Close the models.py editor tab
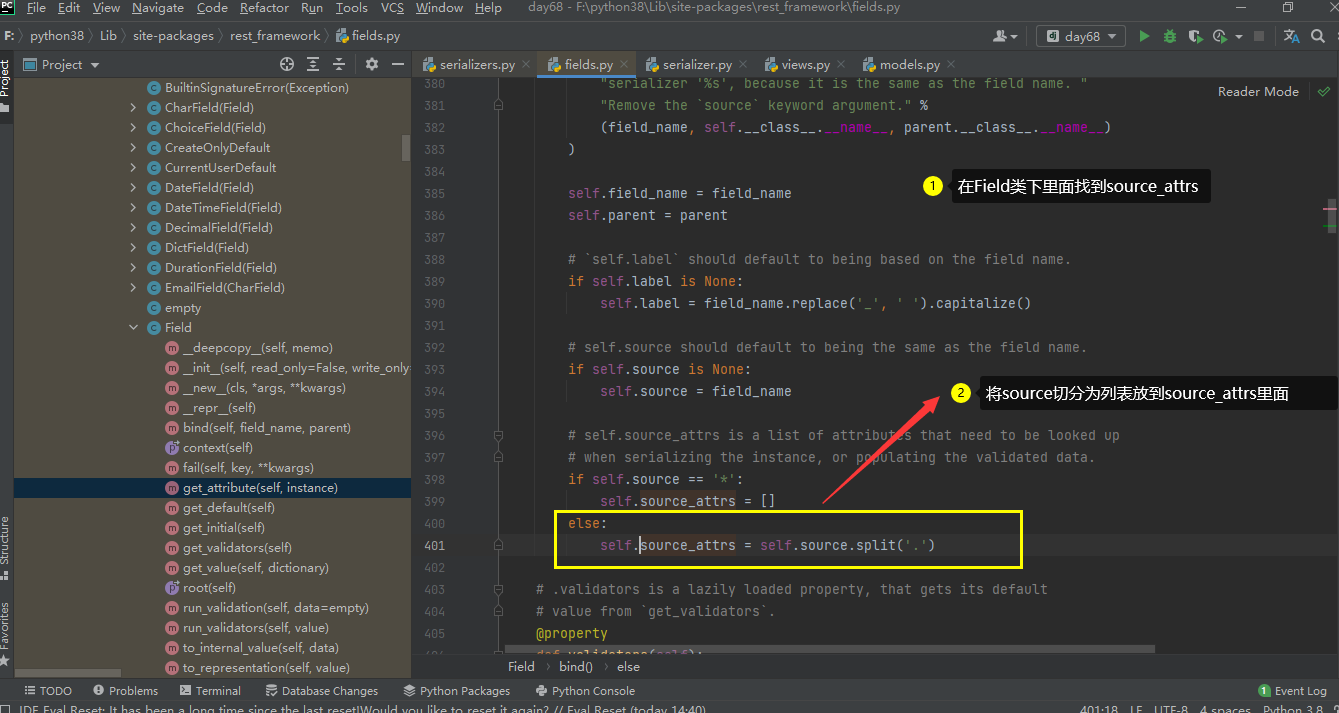The height and width of the screenshot is (713, 1339). (x=951, y=65)
